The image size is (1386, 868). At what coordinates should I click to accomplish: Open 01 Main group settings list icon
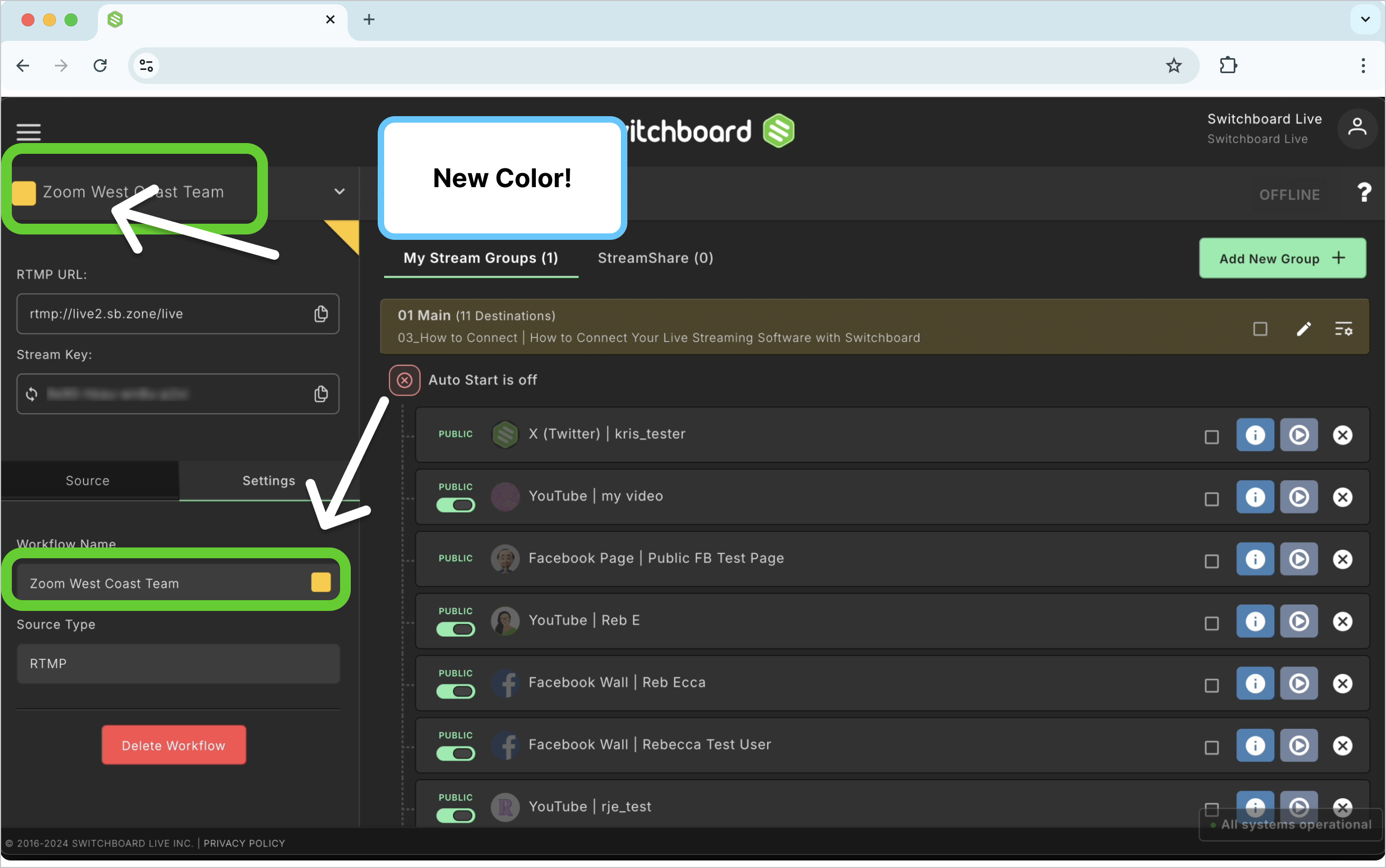pyautogui.click(x=1343, y=329)
